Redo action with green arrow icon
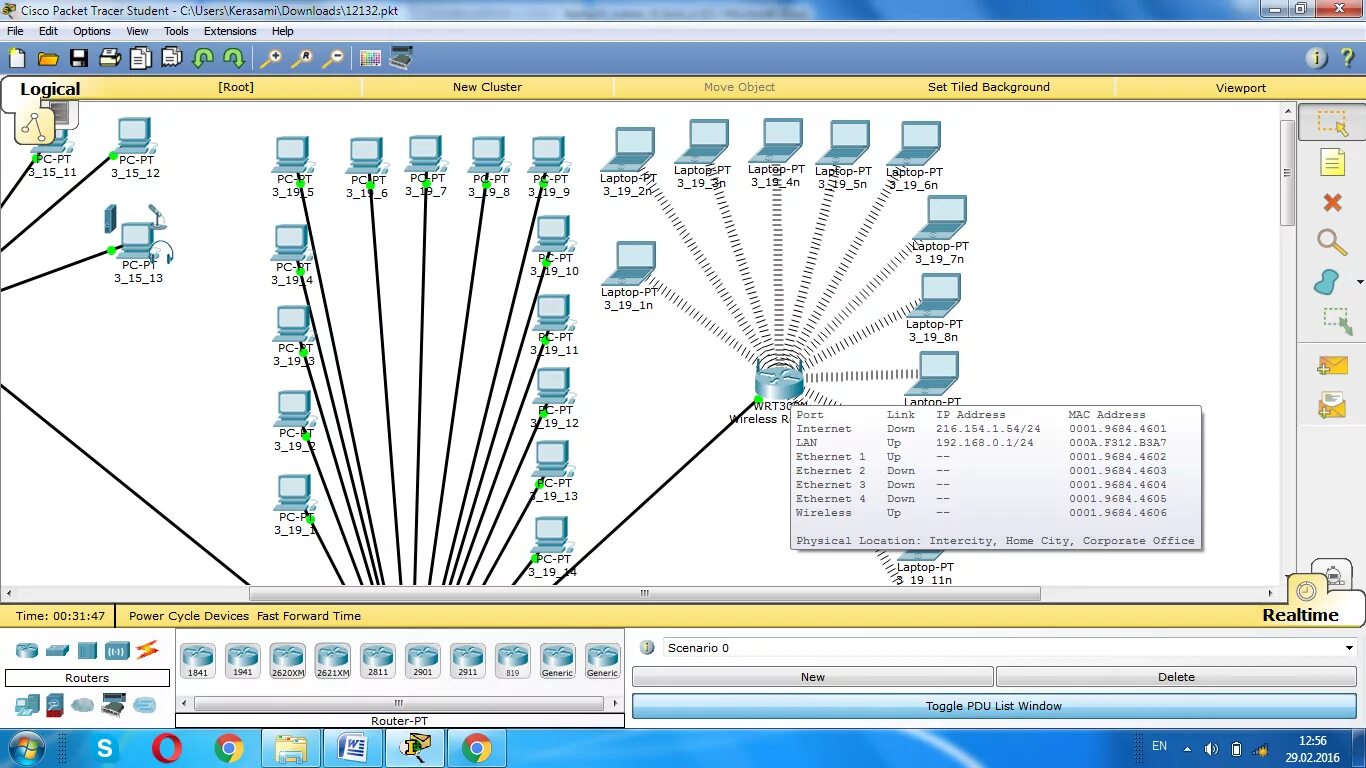The width and height of the screenshot is (1366, 768). [x=233, y=58]
